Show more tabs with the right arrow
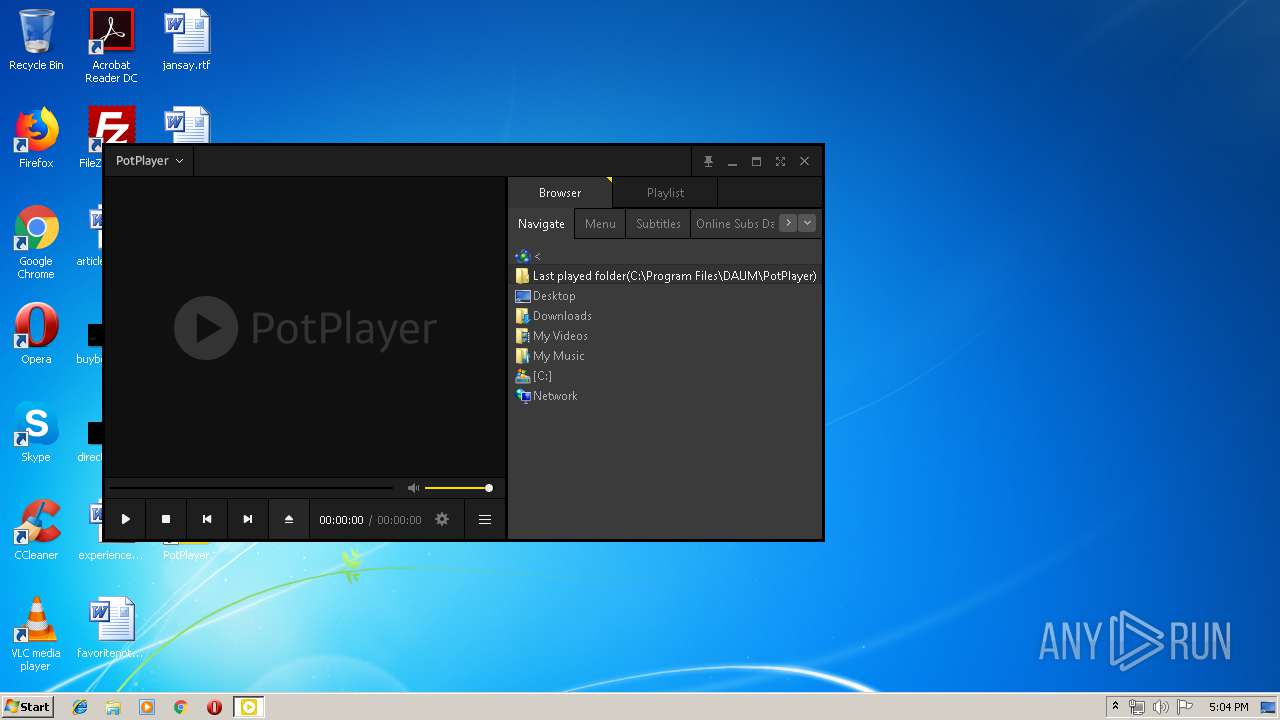The width and height of the screenshot is (1280, 720). click(788, 223)
